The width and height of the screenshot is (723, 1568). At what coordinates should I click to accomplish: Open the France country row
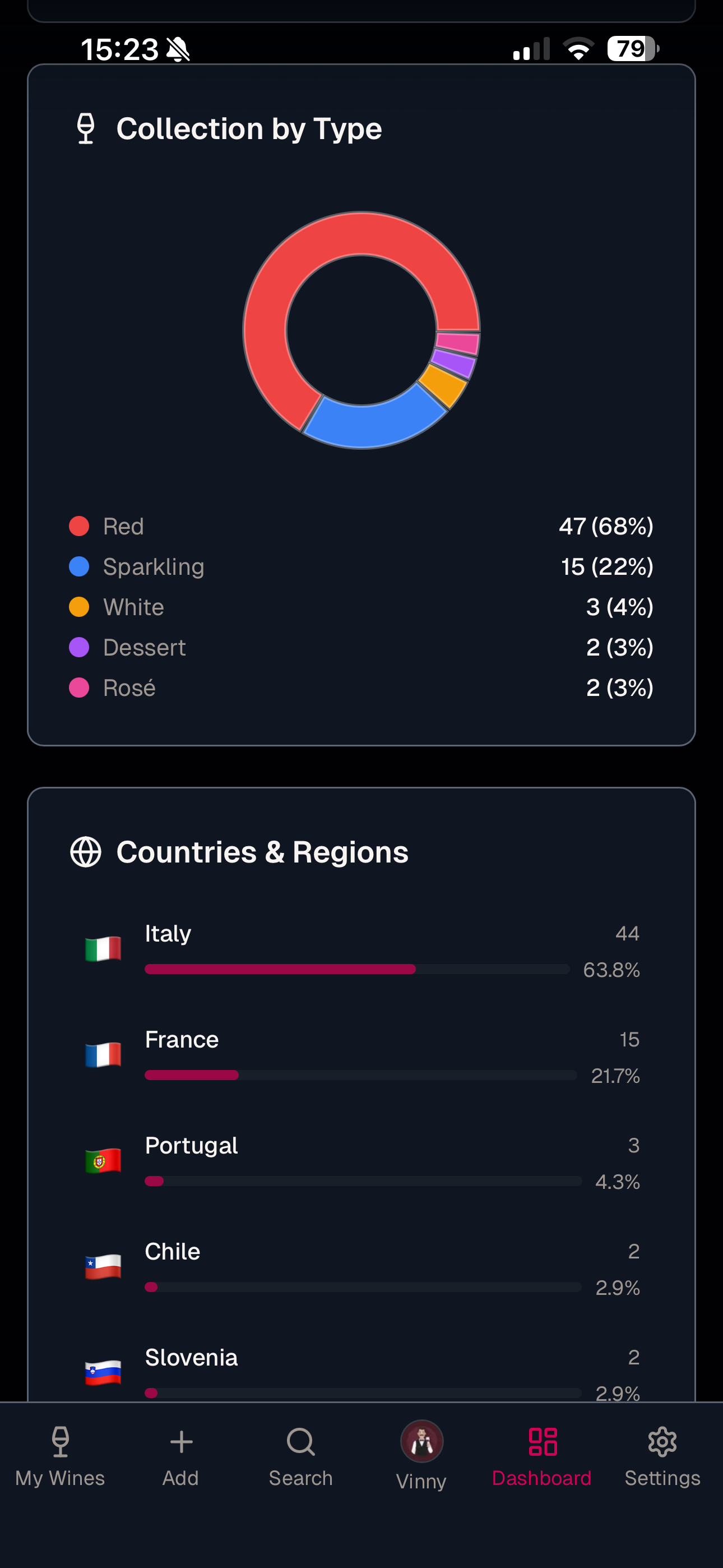[361, 1057]
